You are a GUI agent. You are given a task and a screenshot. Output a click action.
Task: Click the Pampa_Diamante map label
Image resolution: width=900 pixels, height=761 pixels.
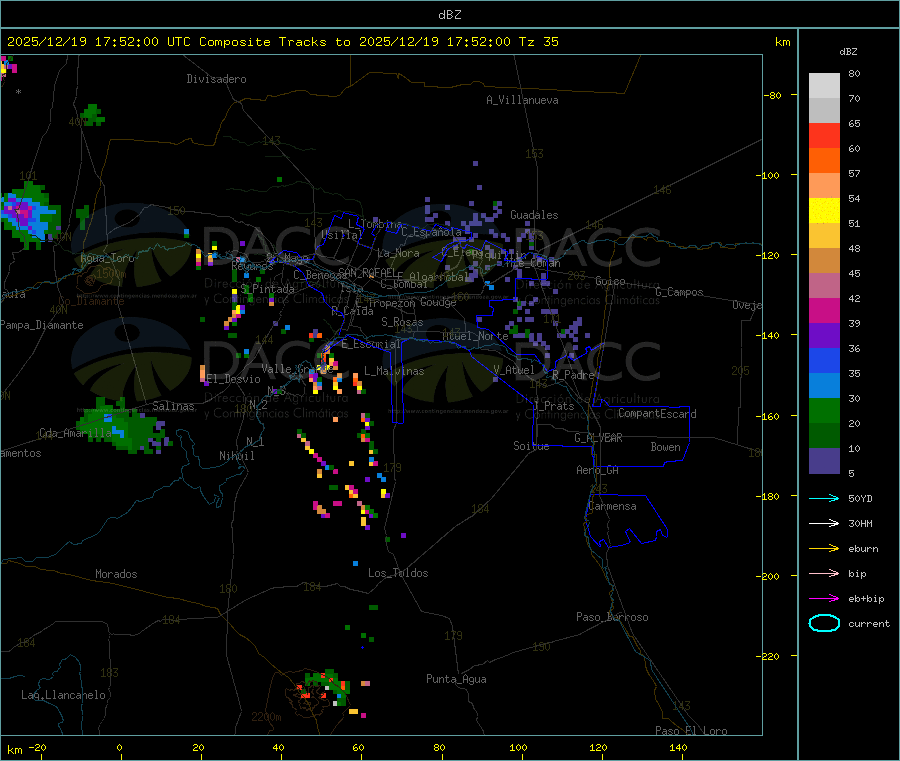[x=42, y=325]
